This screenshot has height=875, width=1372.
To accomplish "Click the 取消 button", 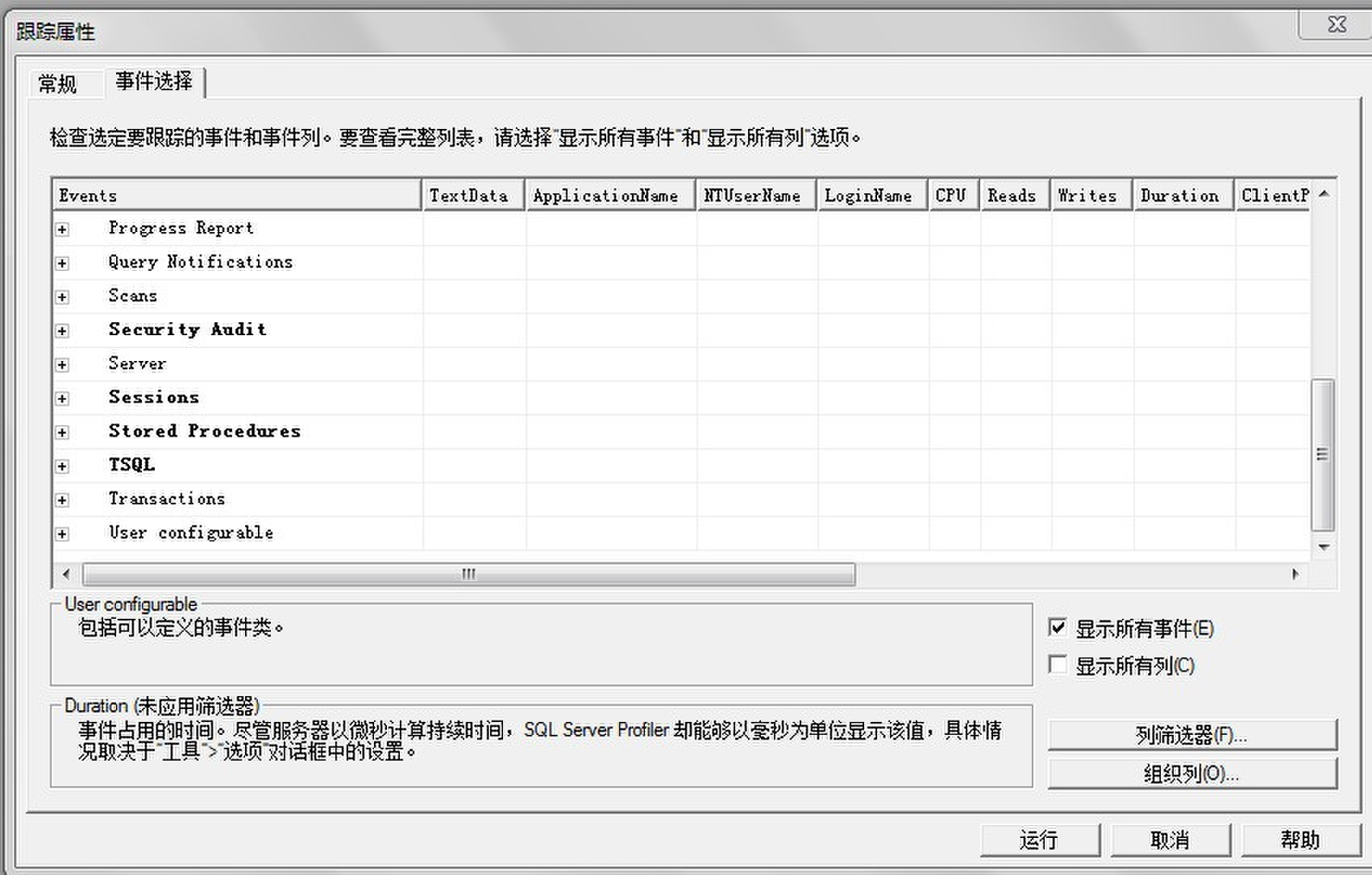I will pos(1170,840).
